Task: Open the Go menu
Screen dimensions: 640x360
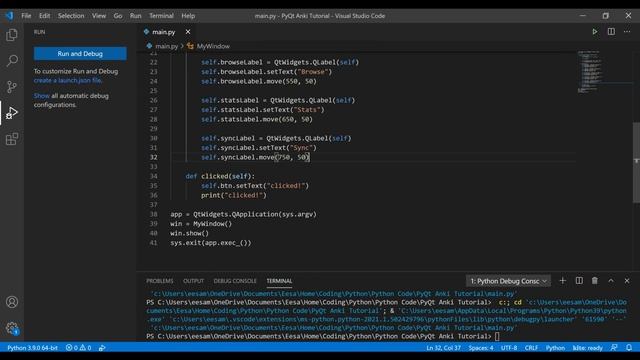Action: [118, 16]
